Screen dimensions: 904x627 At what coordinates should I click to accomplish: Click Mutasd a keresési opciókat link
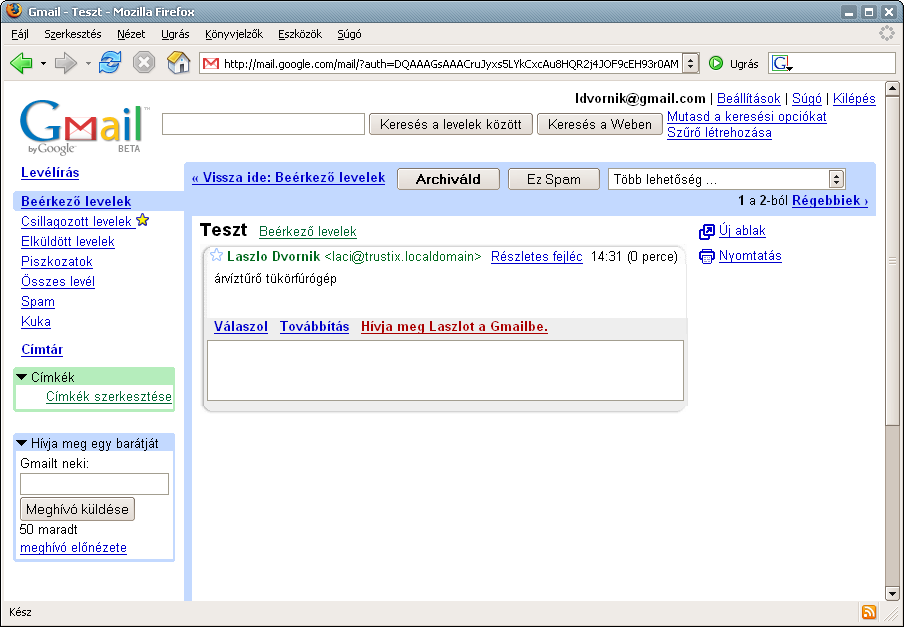click(747, 116)
